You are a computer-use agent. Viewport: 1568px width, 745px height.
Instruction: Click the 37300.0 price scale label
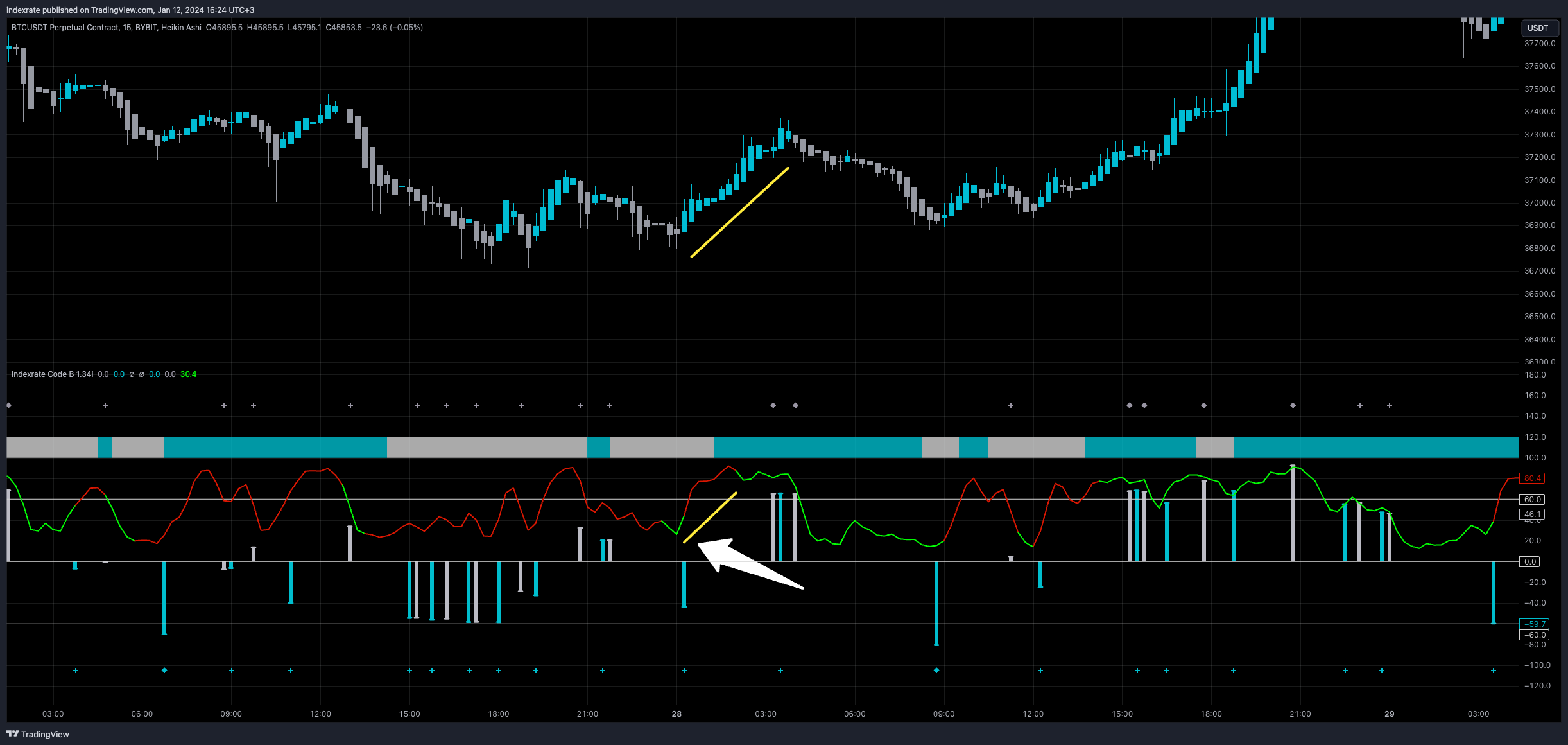click(1540, 135)
